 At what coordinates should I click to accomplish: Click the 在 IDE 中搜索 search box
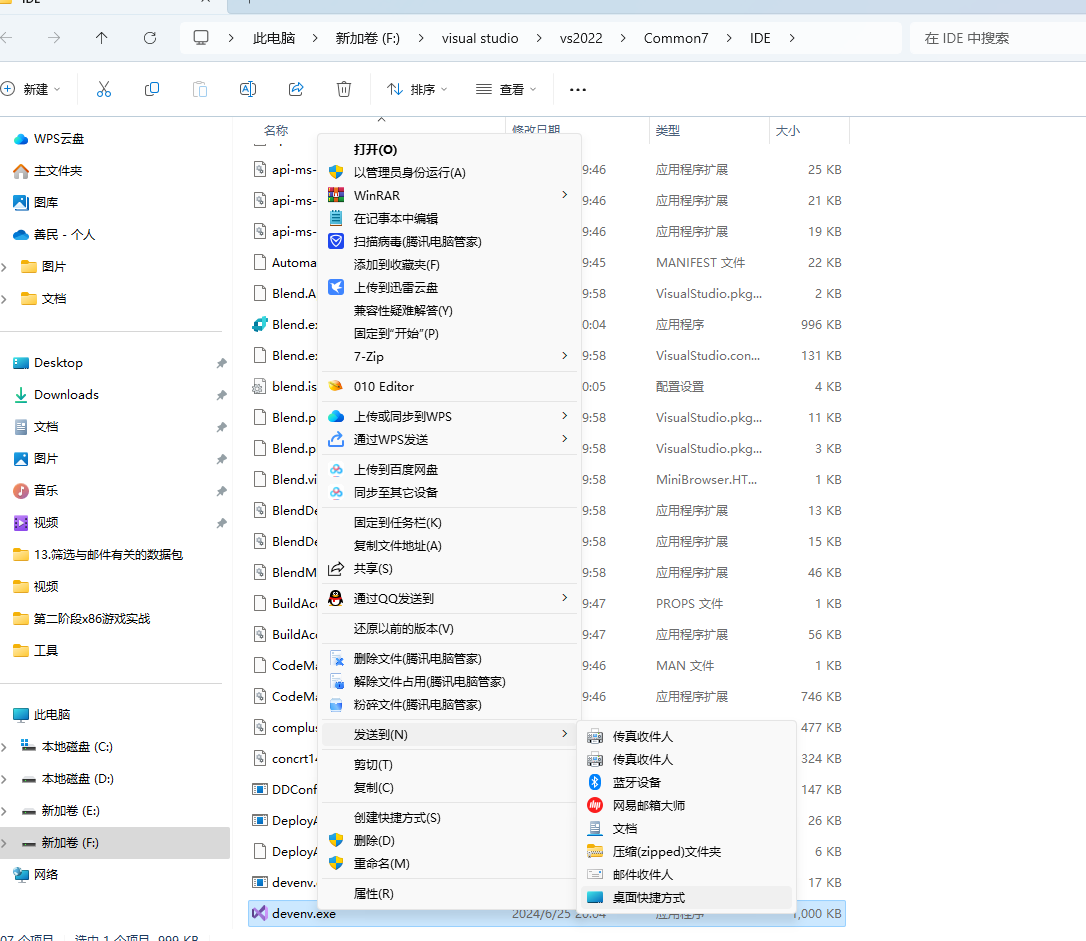997,38
